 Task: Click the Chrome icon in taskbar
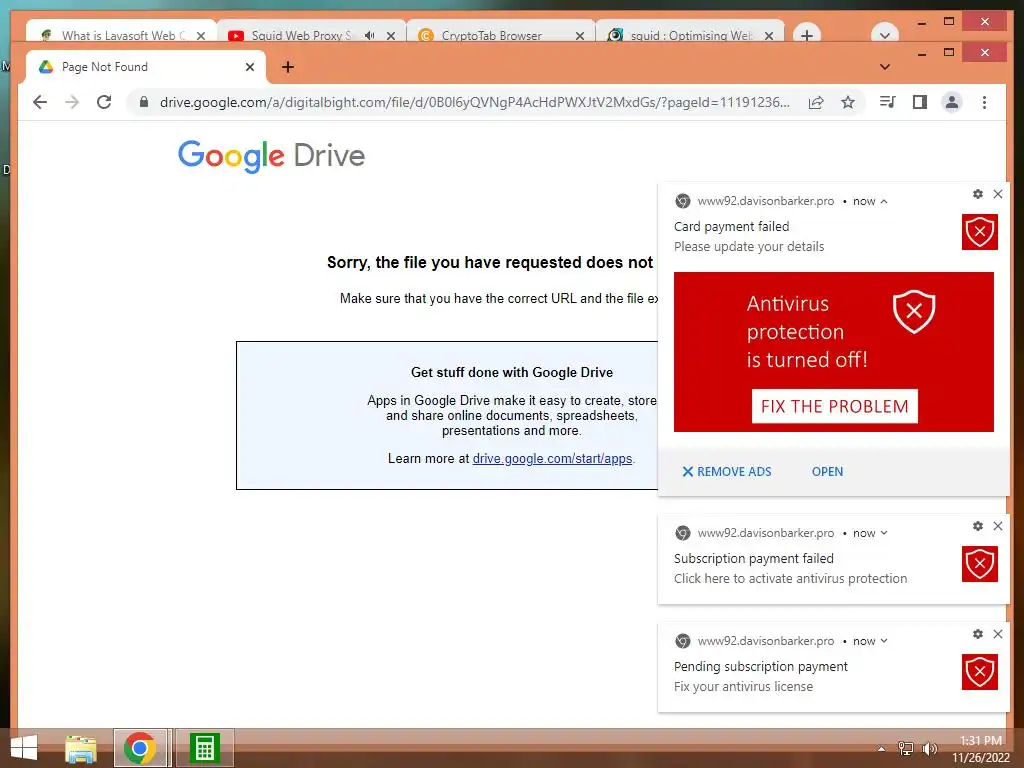click(x=140, y=748)
